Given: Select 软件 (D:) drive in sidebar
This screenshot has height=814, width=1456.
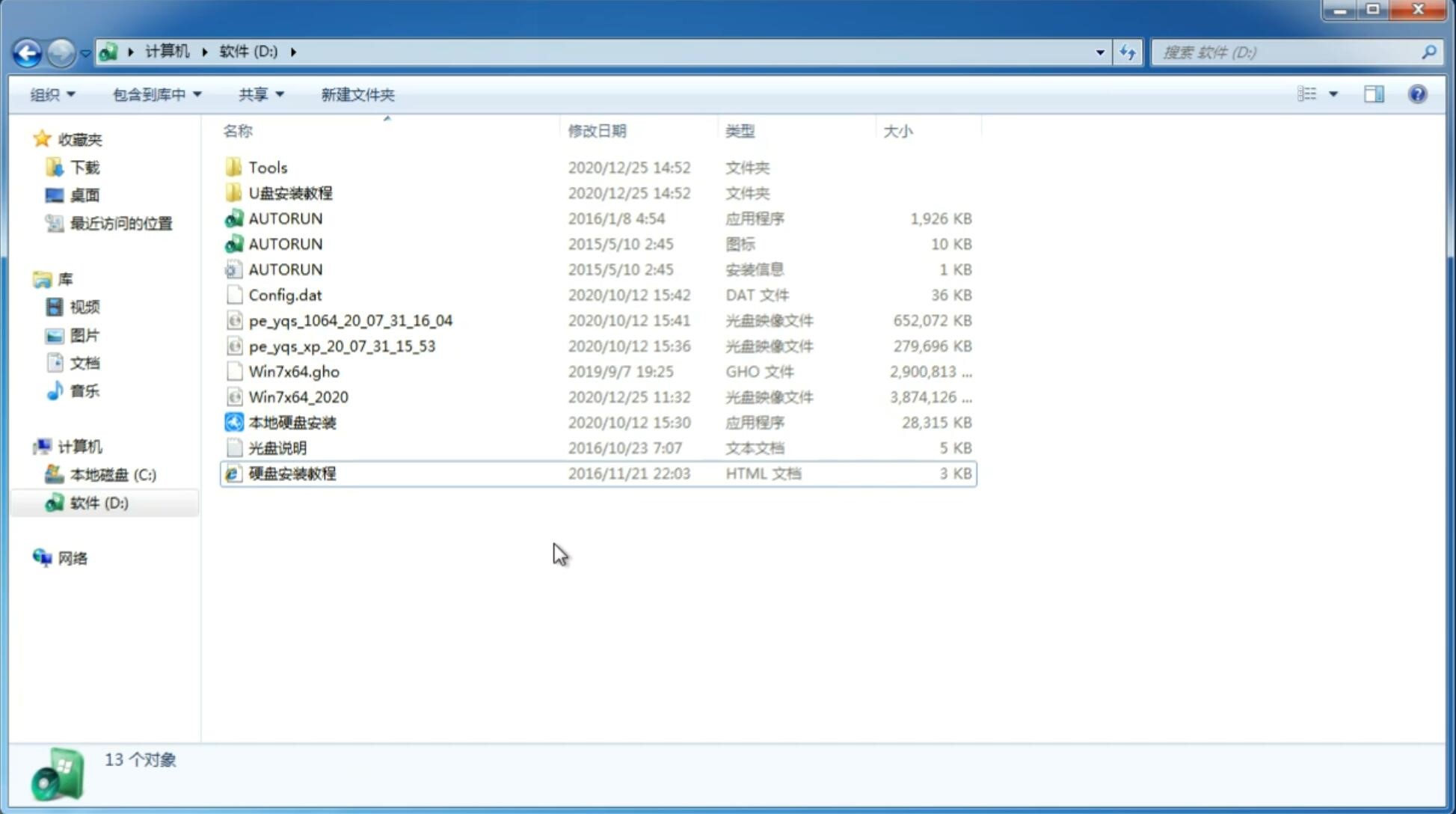Looking at the screenshot, I should pyautogui.click(x=98, y=503).
